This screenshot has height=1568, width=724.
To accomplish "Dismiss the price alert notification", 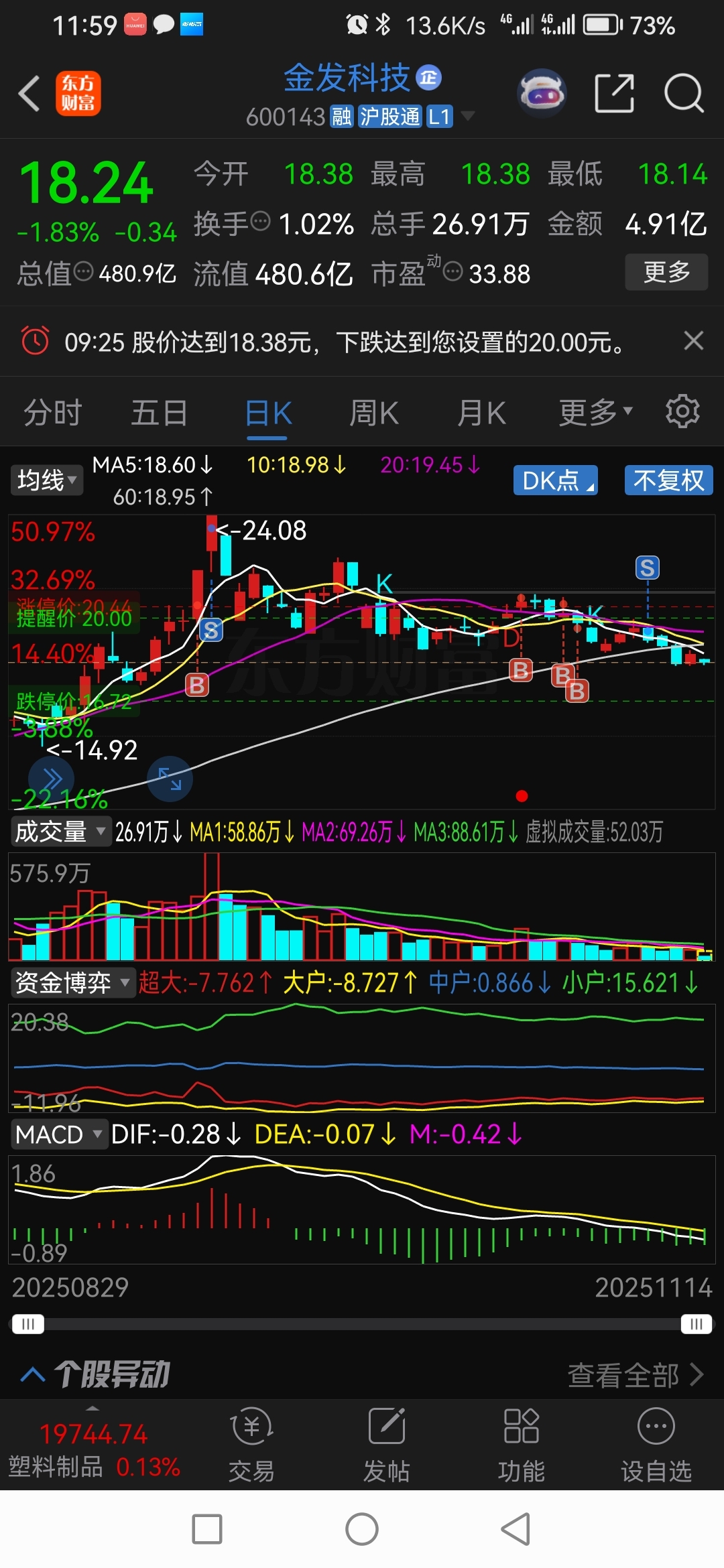I will tap(693, 340).
